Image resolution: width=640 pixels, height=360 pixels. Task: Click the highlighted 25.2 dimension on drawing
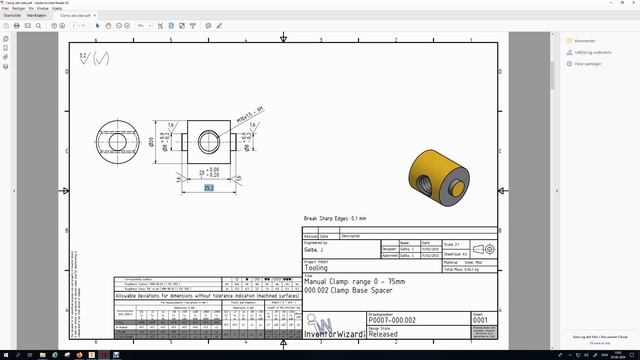209,188
